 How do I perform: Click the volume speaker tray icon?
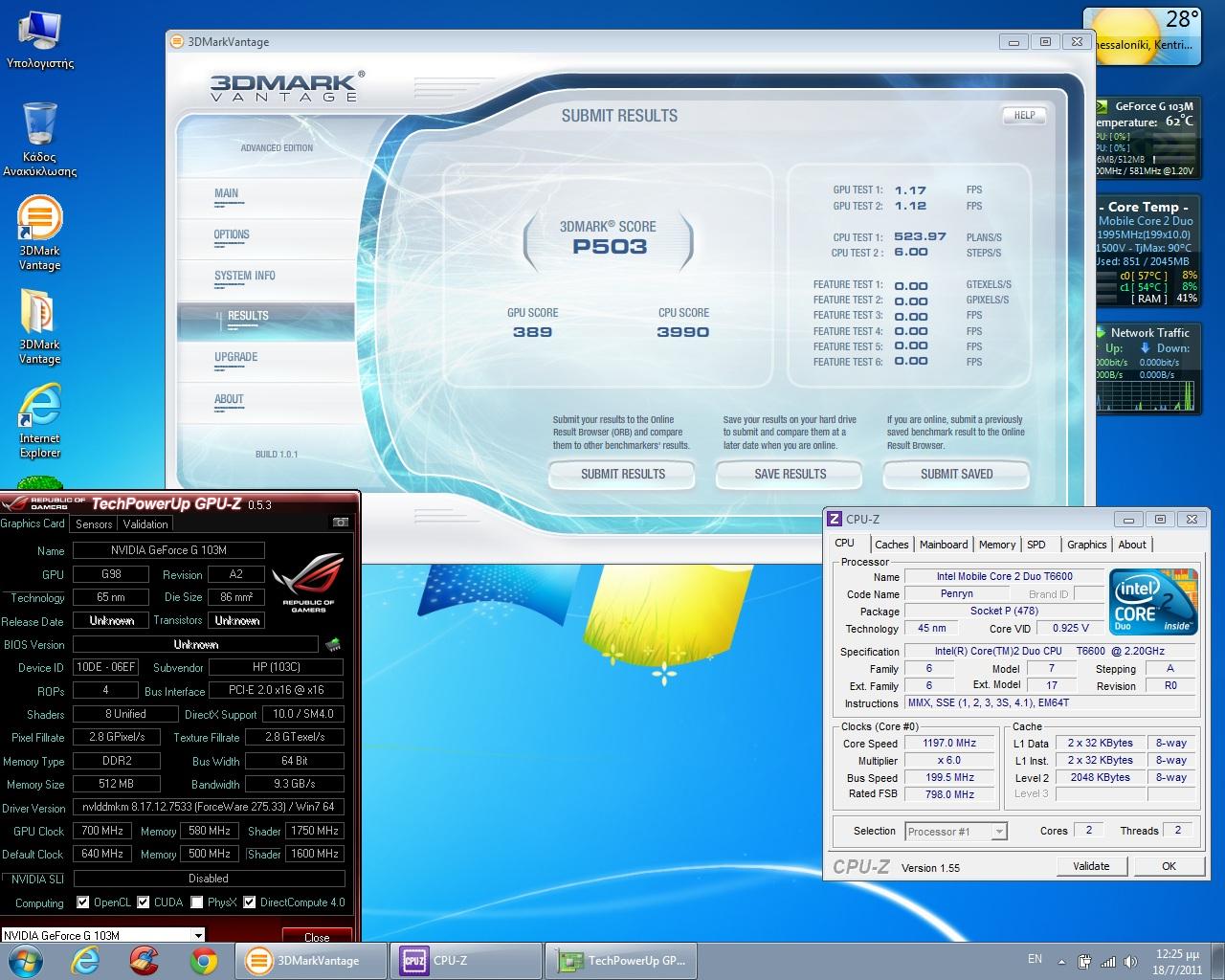1130,961
